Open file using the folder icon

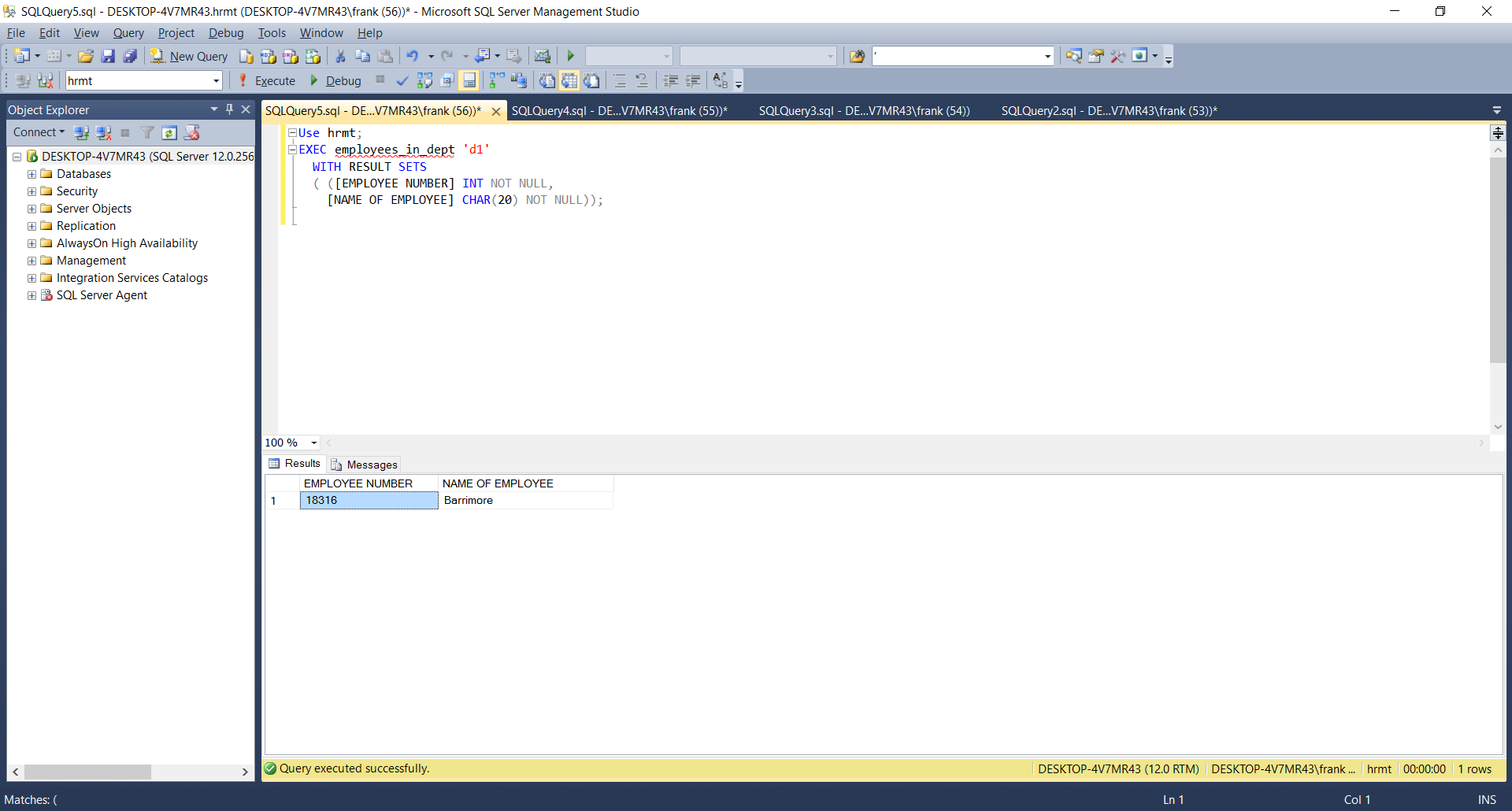click(x=86, y=56)
